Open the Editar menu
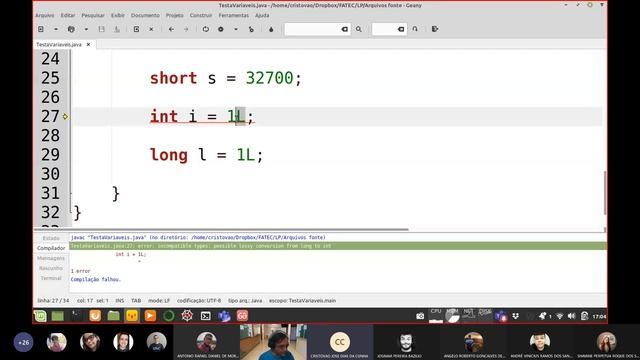 pyautogui.click(x=68, y=16)
